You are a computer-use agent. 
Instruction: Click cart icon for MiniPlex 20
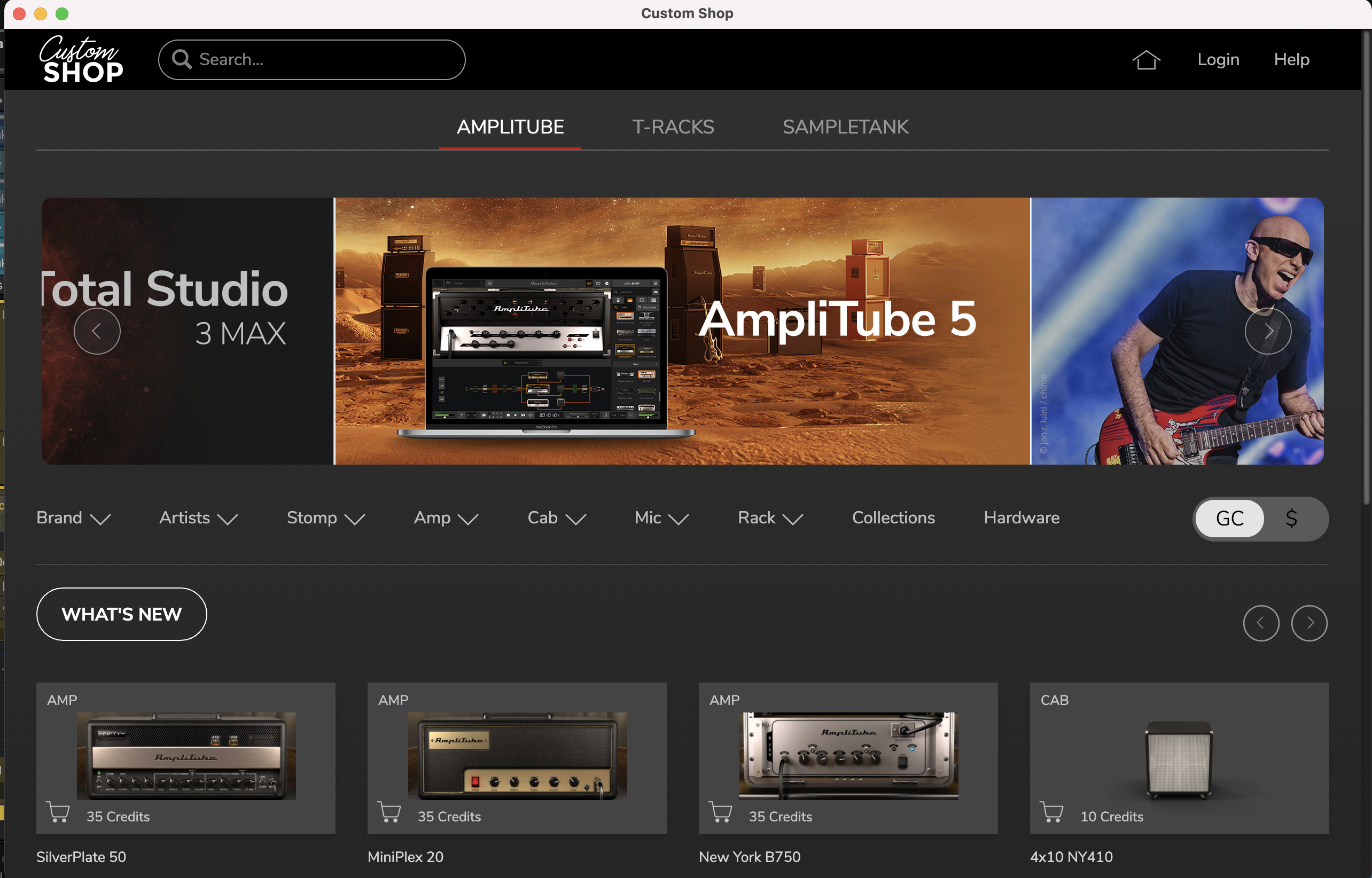click(389, 811)
